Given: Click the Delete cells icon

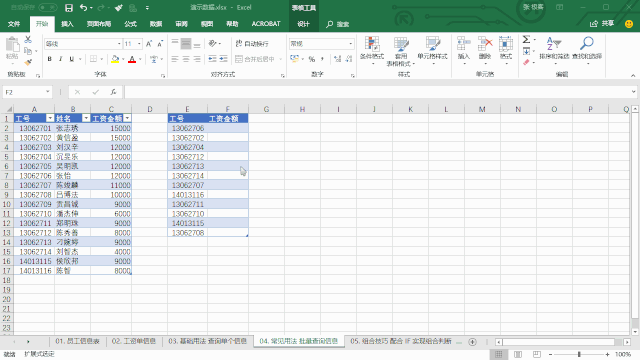Looking at the screenshot, I should 485,43.
